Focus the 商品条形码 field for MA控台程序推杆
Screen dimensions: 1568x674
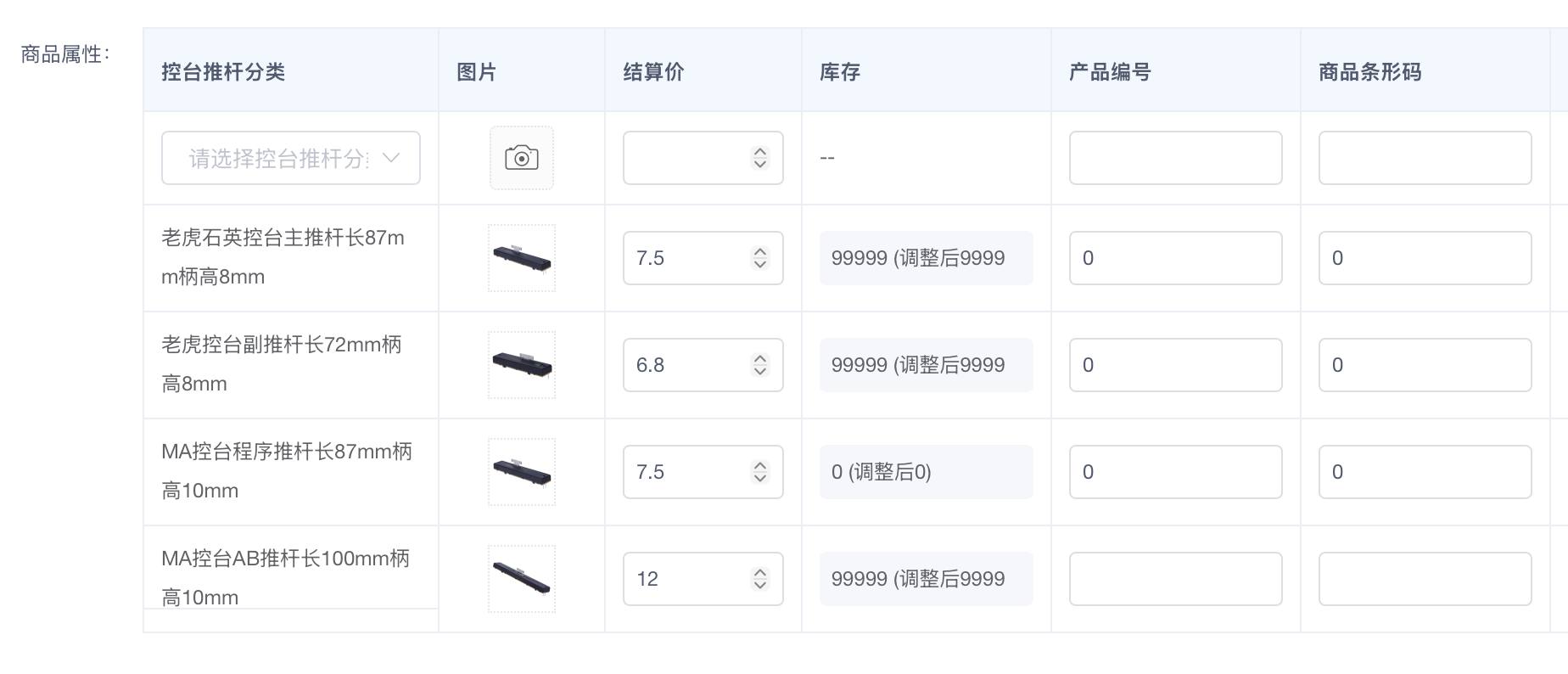[1425, 472]
